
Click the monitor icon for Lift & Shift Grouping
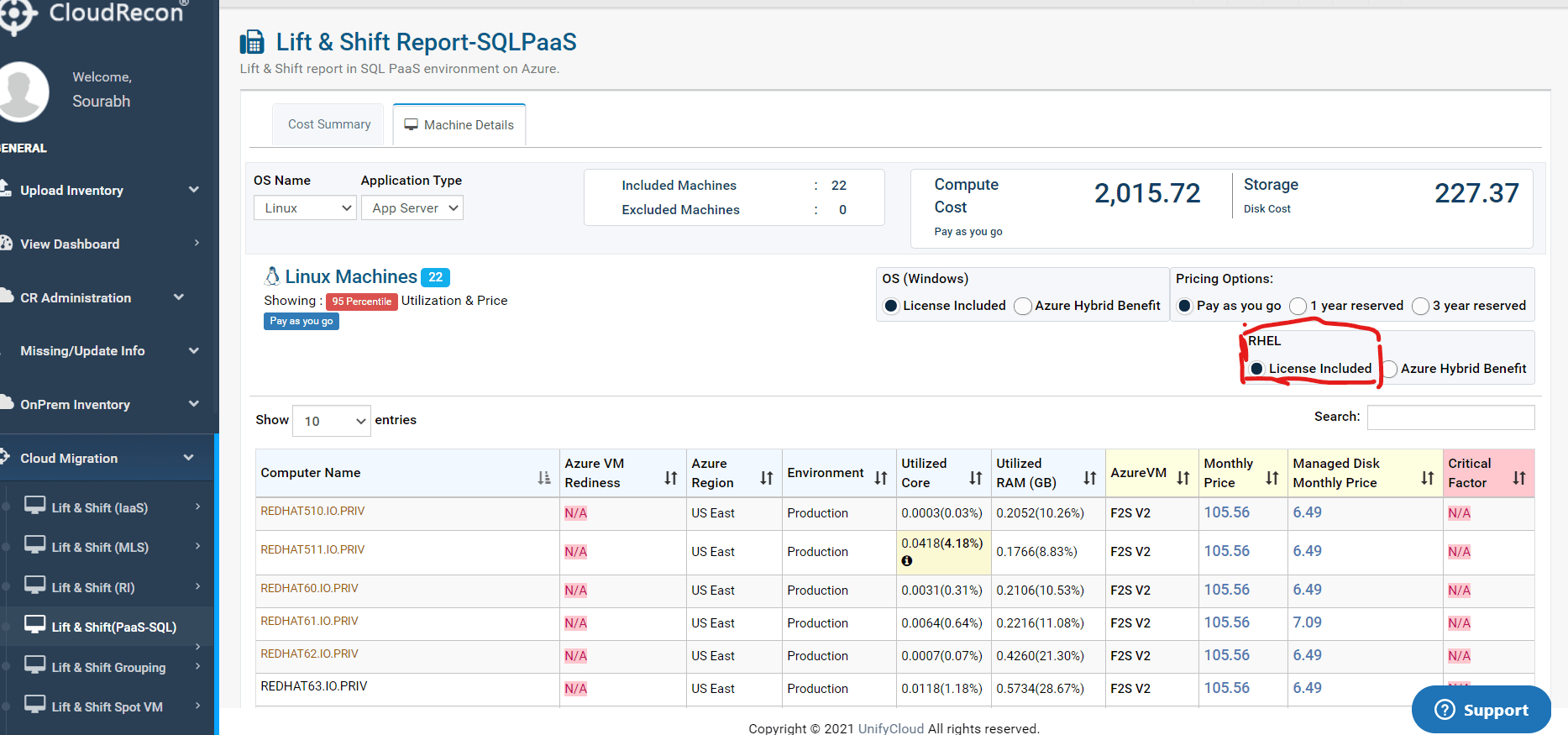click(34, 664)
